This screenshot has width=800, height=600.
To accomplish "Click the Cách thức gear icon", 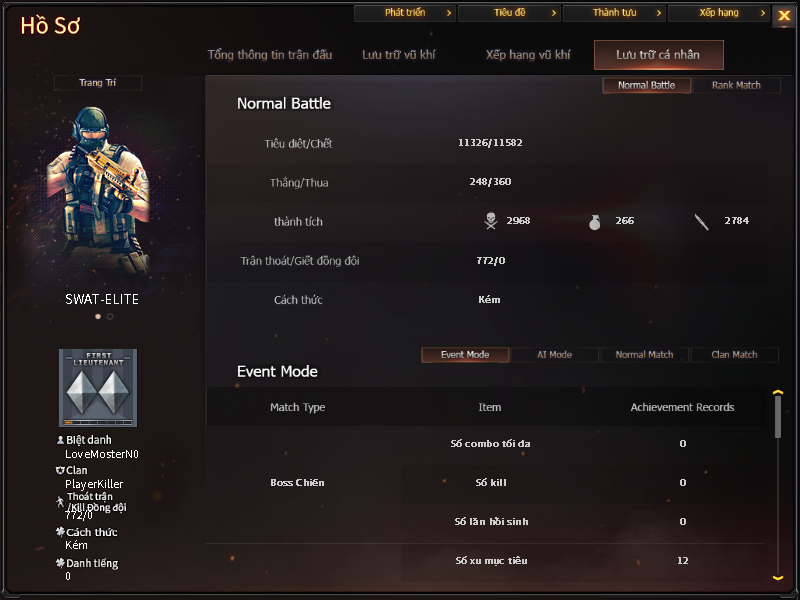I will tap(60, 532).
